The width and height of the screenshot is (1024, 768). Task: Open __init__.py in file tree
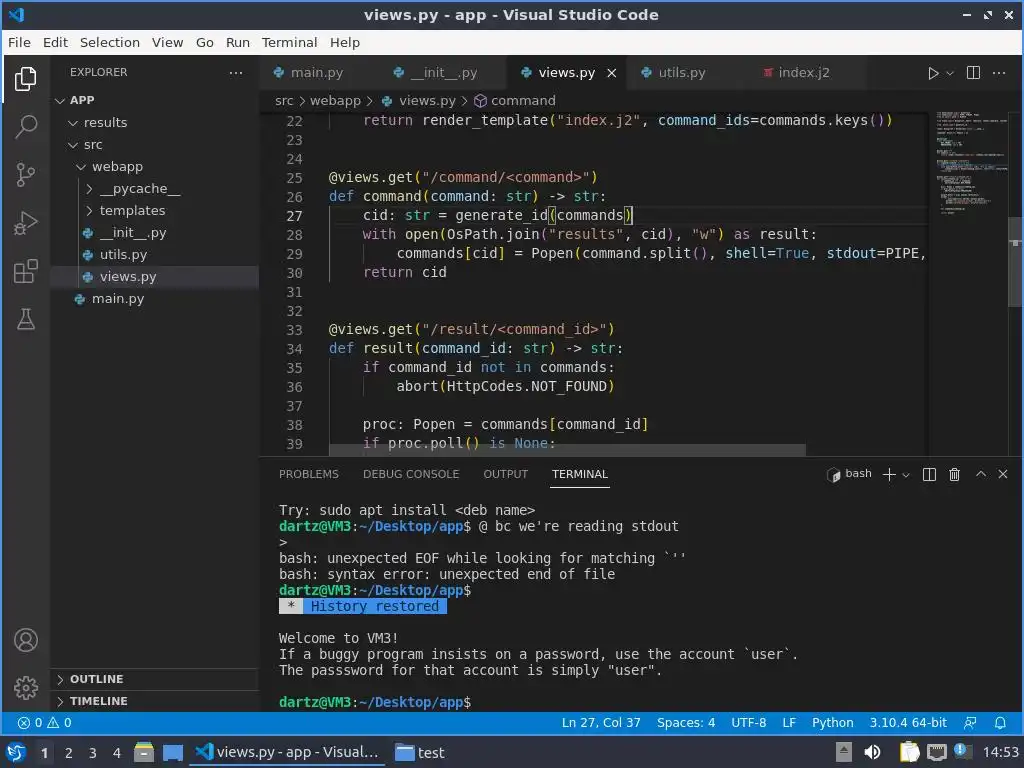[154, 232]
